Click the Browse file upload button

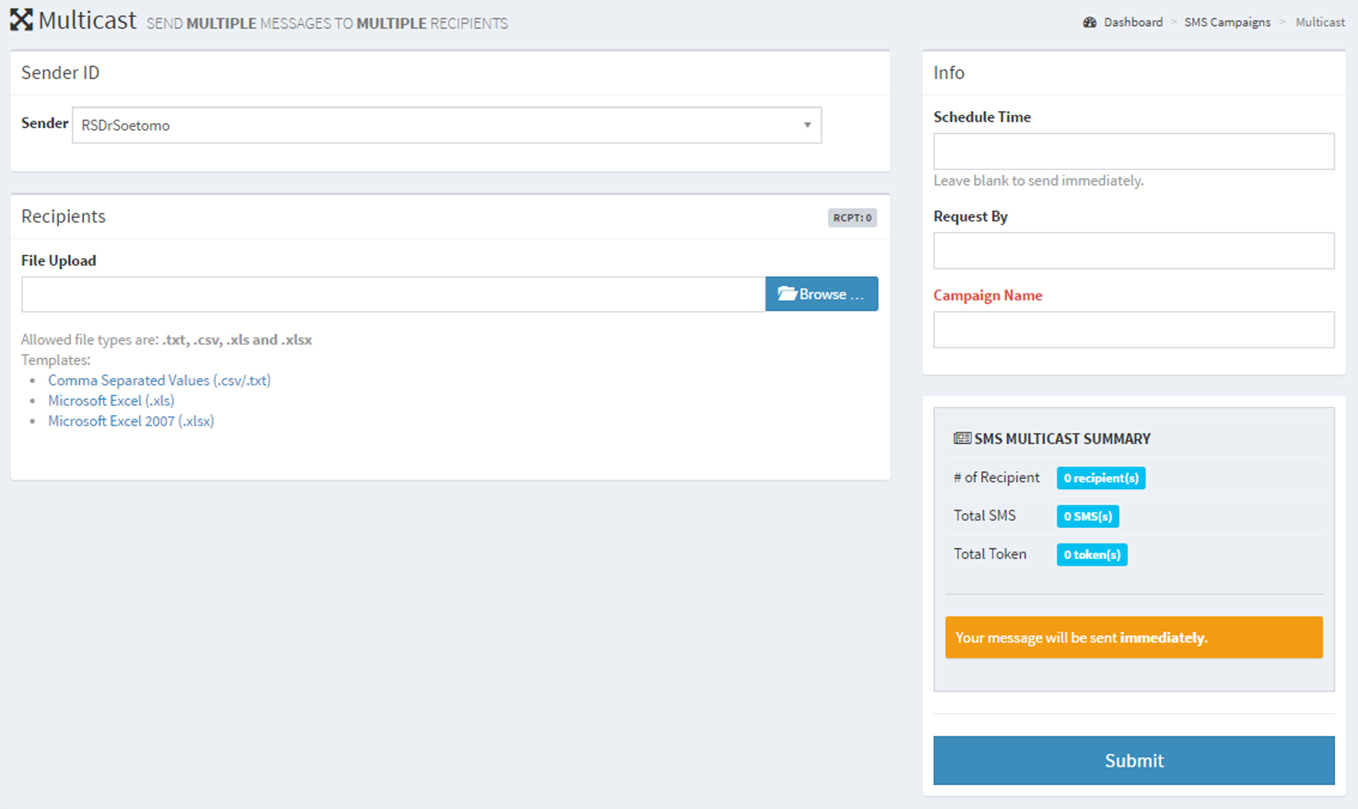(821, 294)
